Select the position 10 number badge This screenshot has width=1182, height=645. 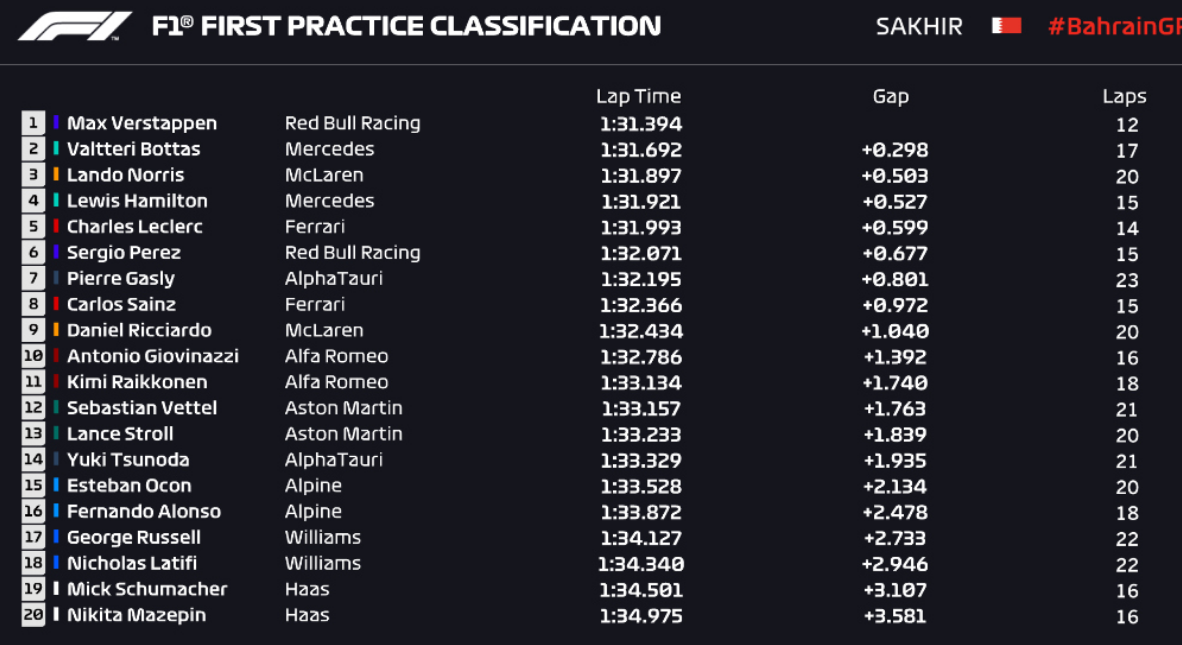pyautogui.click(x=33, y=356)
